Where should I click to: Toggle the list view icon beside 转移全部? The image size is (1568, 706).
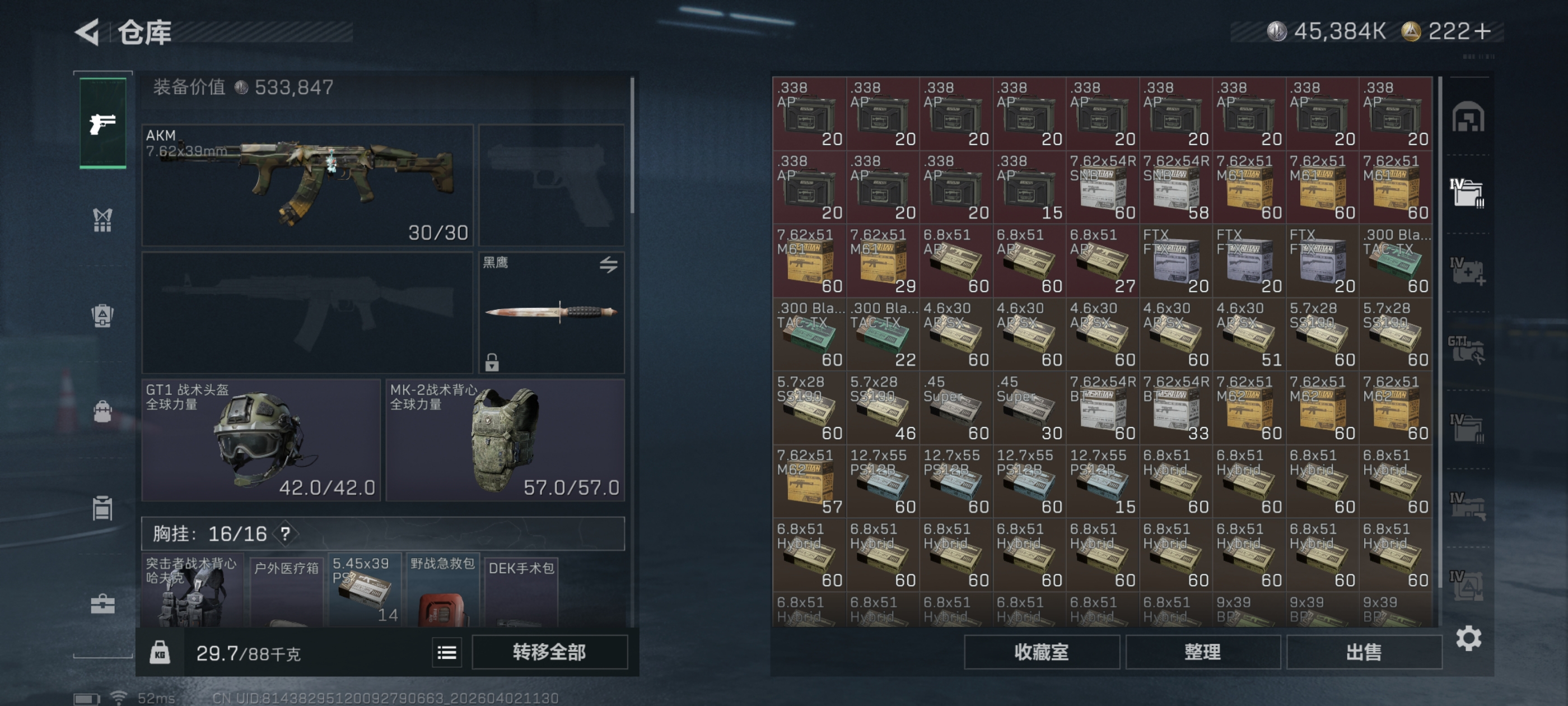coord(447,652)
